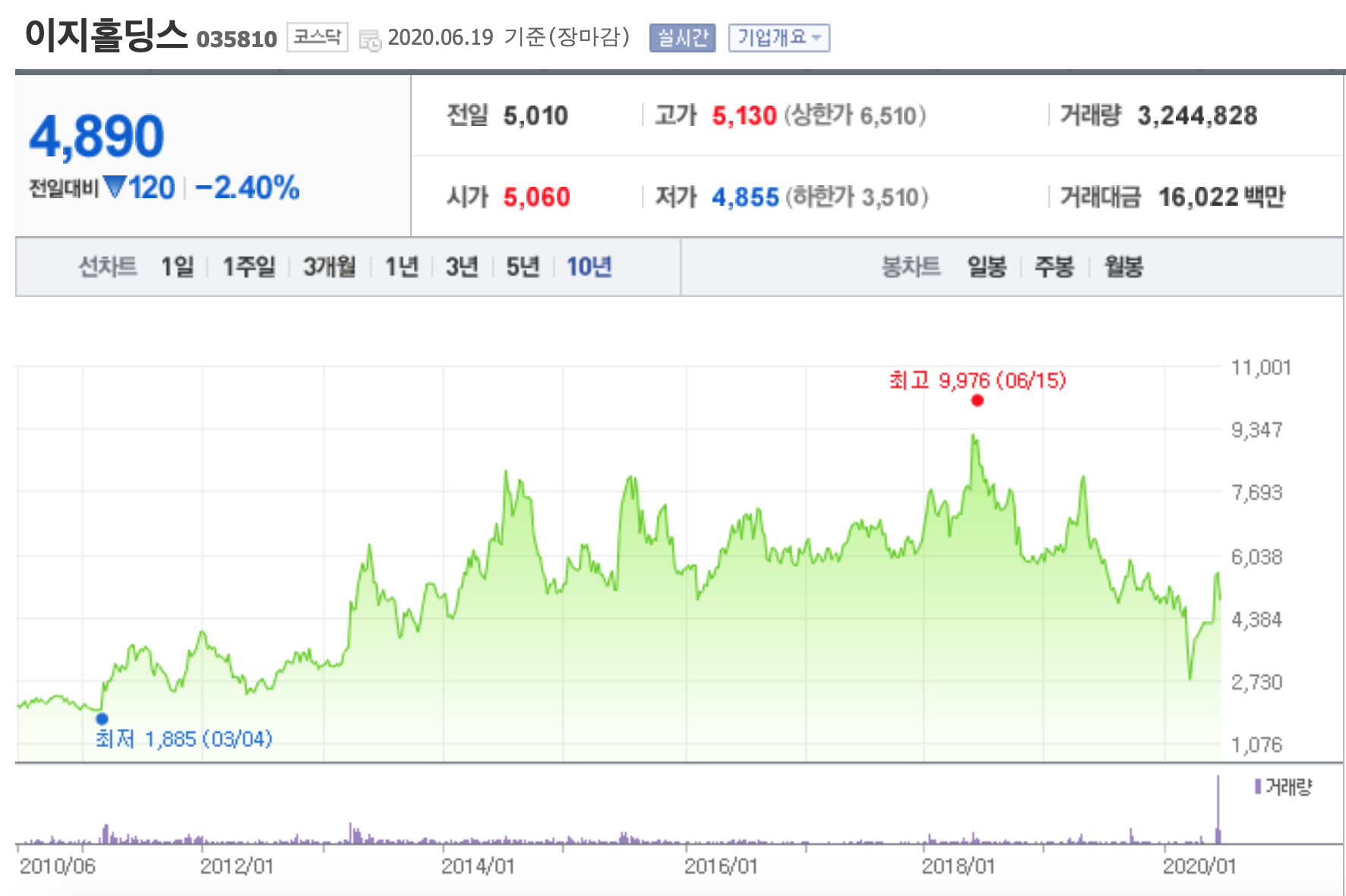
Task: Click the 2014/01 x-axis label
Action: pos(478,866)
